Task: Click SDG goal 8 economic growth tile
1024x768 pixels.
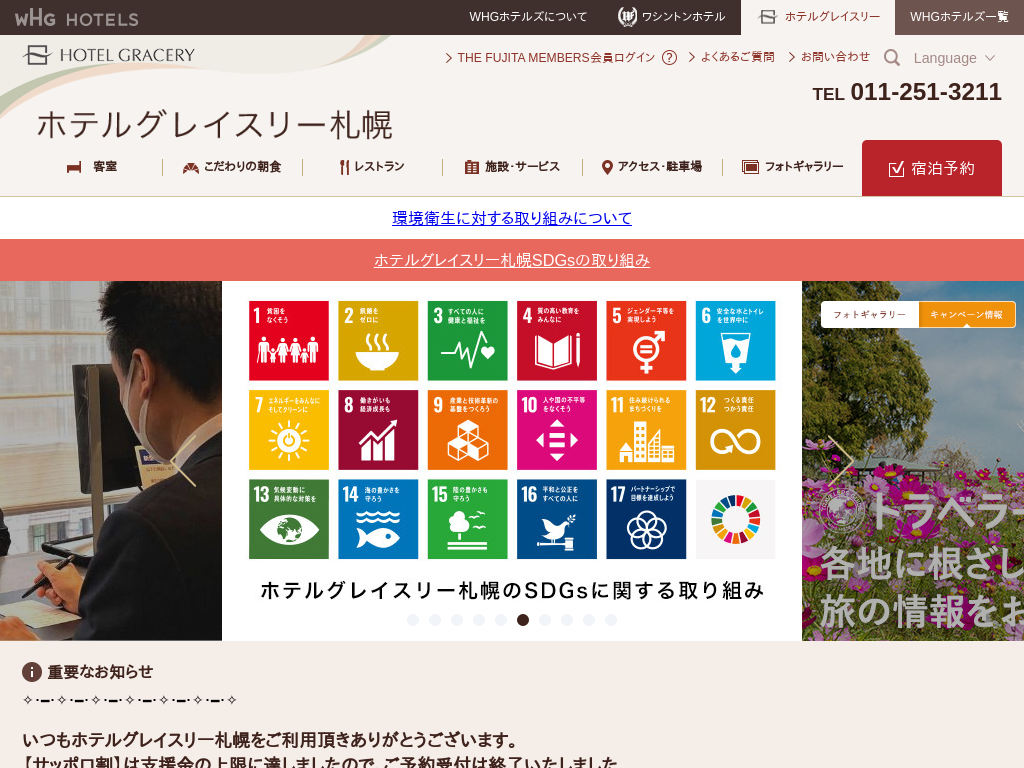Action: (x=378, y=430)
